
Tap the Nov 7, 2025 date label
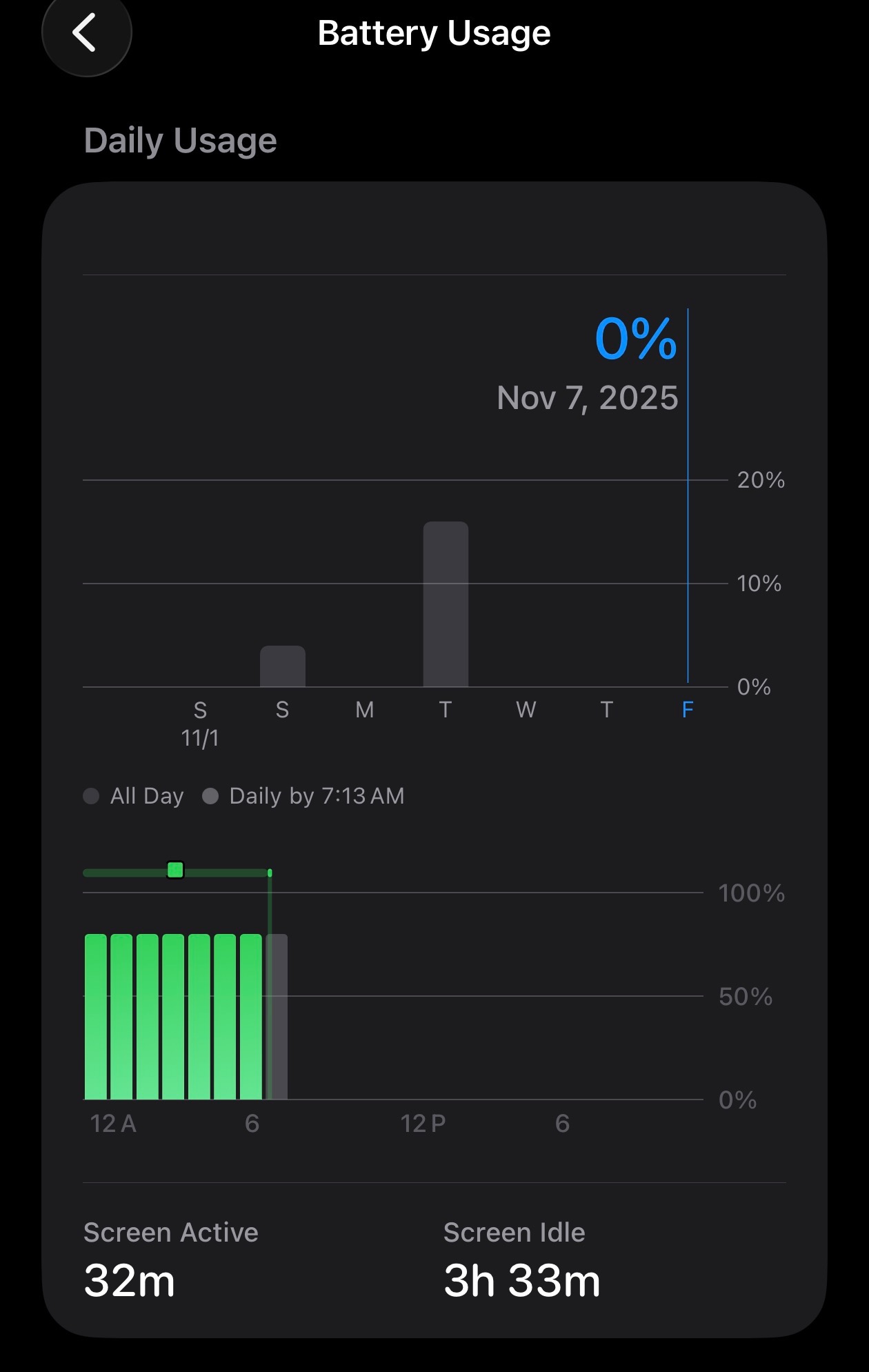tap(587, 398)
